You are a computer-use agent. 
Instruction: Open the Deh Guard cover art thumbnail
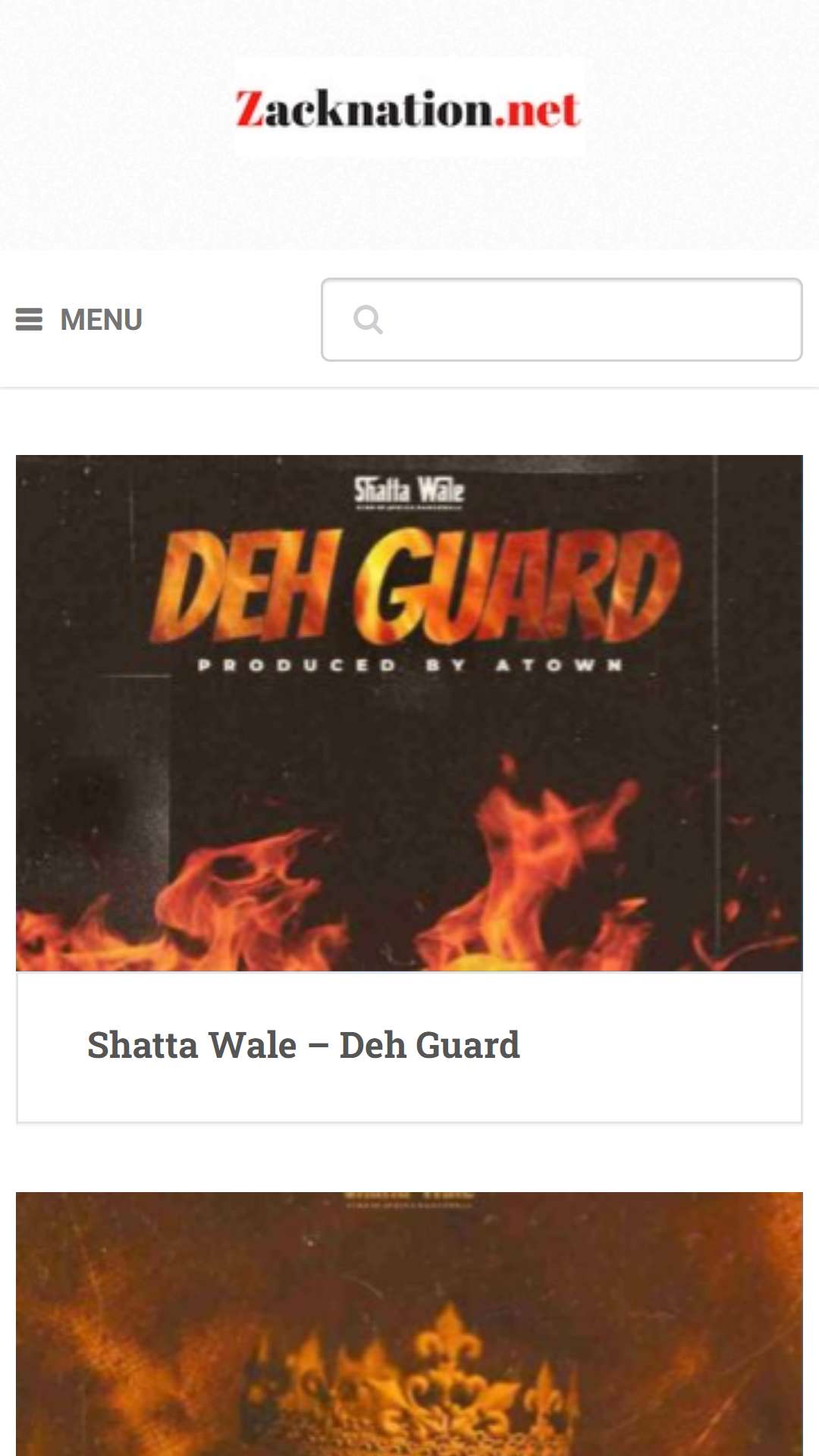409,713
